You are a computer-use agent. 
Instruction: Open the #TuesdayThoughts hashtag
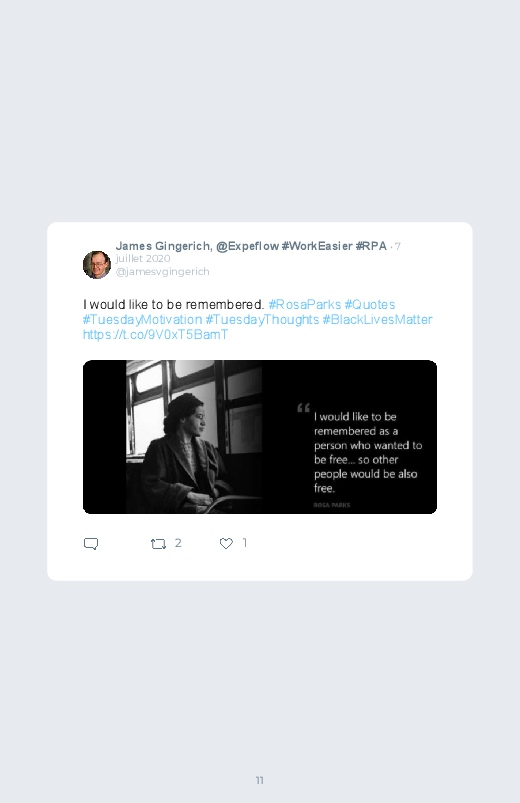[x=262, y=320]
